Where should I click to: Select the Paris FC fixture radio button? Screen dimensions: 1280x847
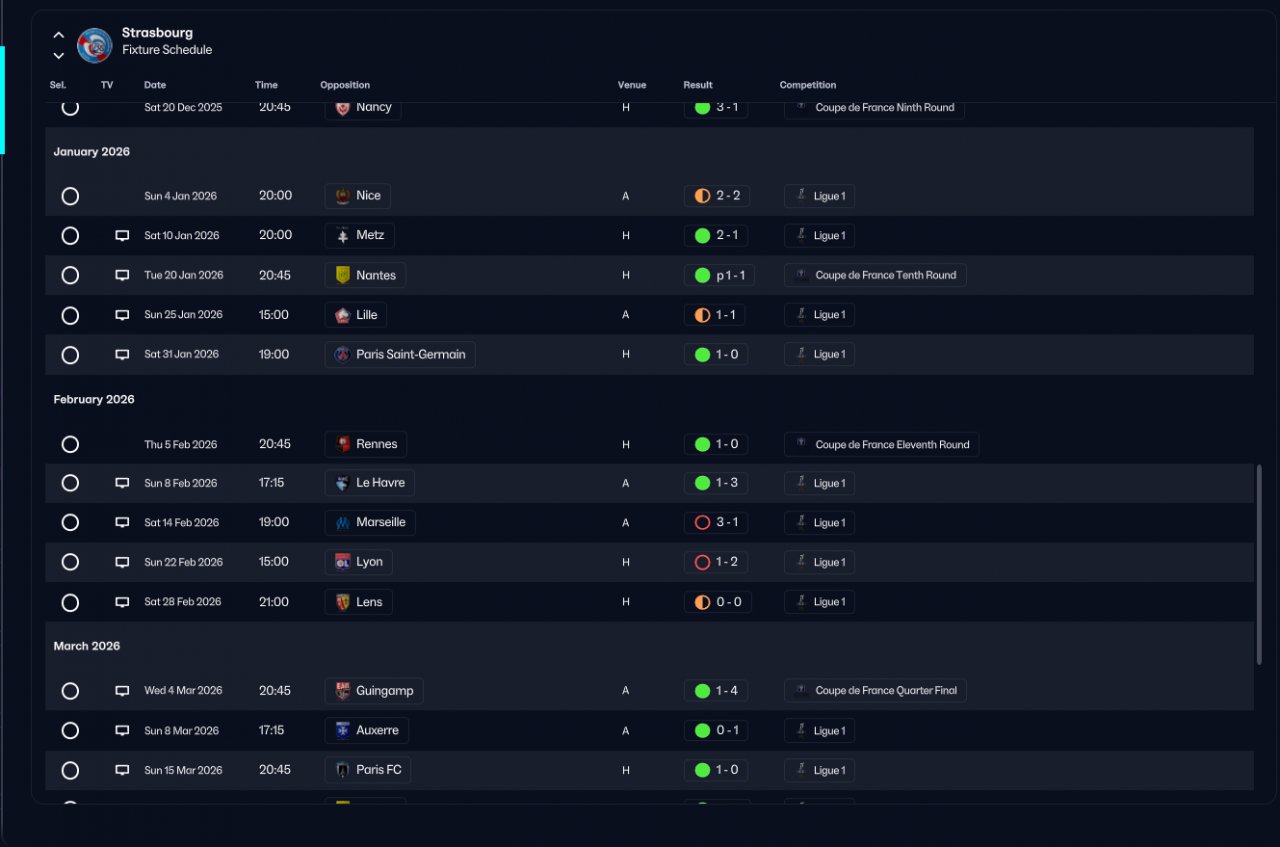coord(70,770)
